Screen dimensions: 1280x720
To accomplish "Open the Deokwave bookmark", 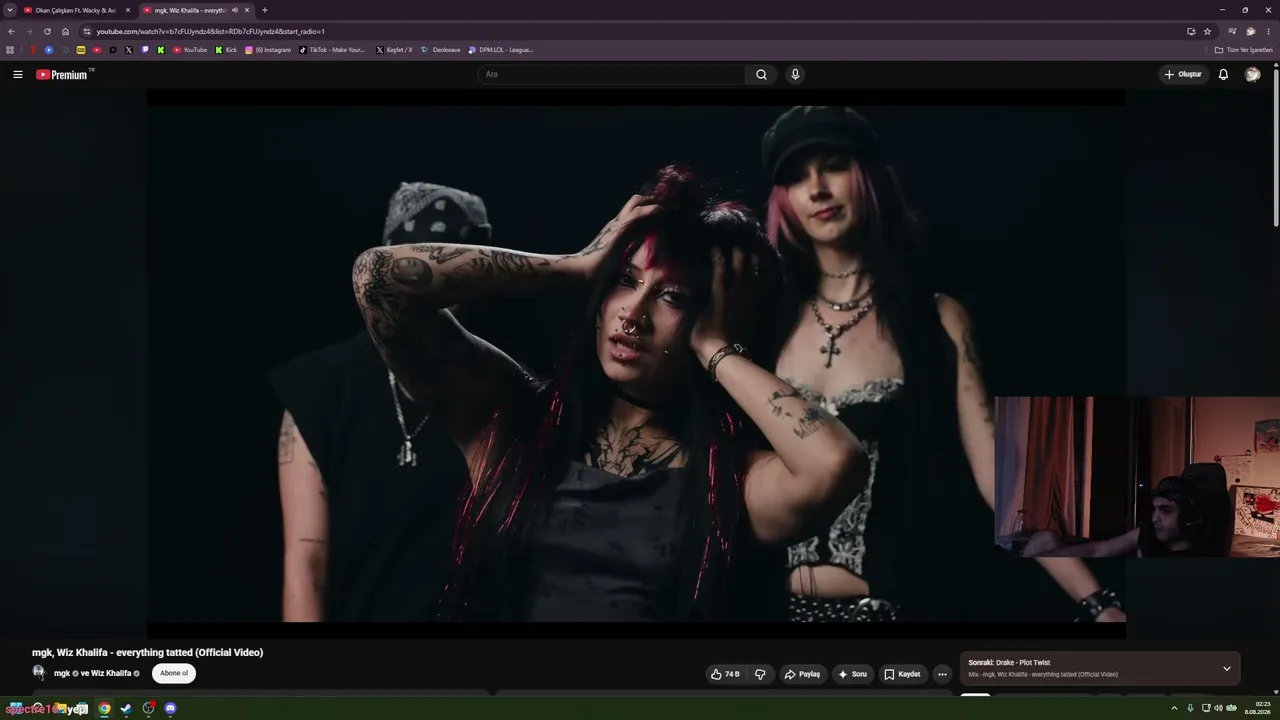I will click(x=441, y=49).
